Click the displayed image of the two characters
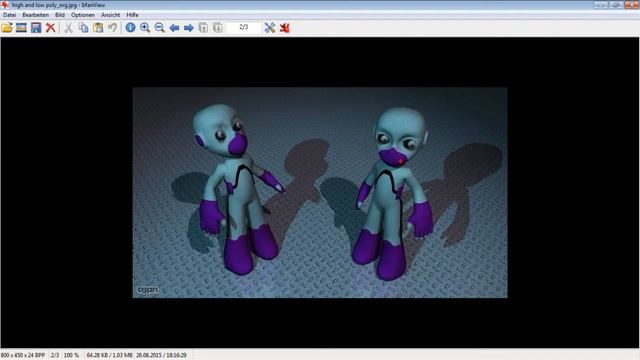 pos(320,193)
